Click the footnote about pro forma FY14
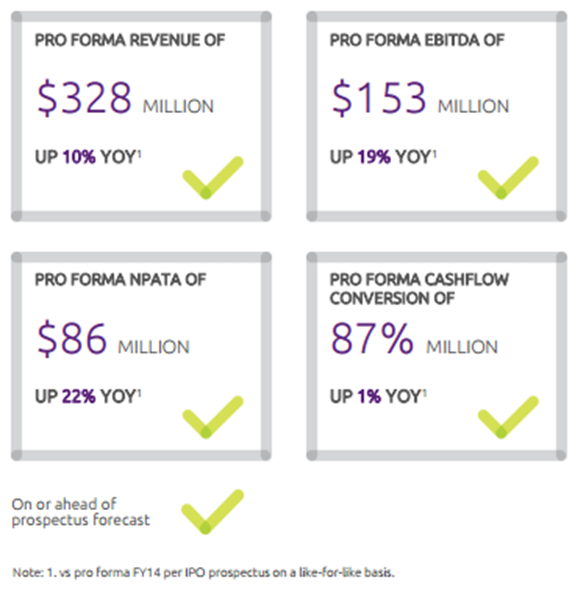 pos(203,572)
